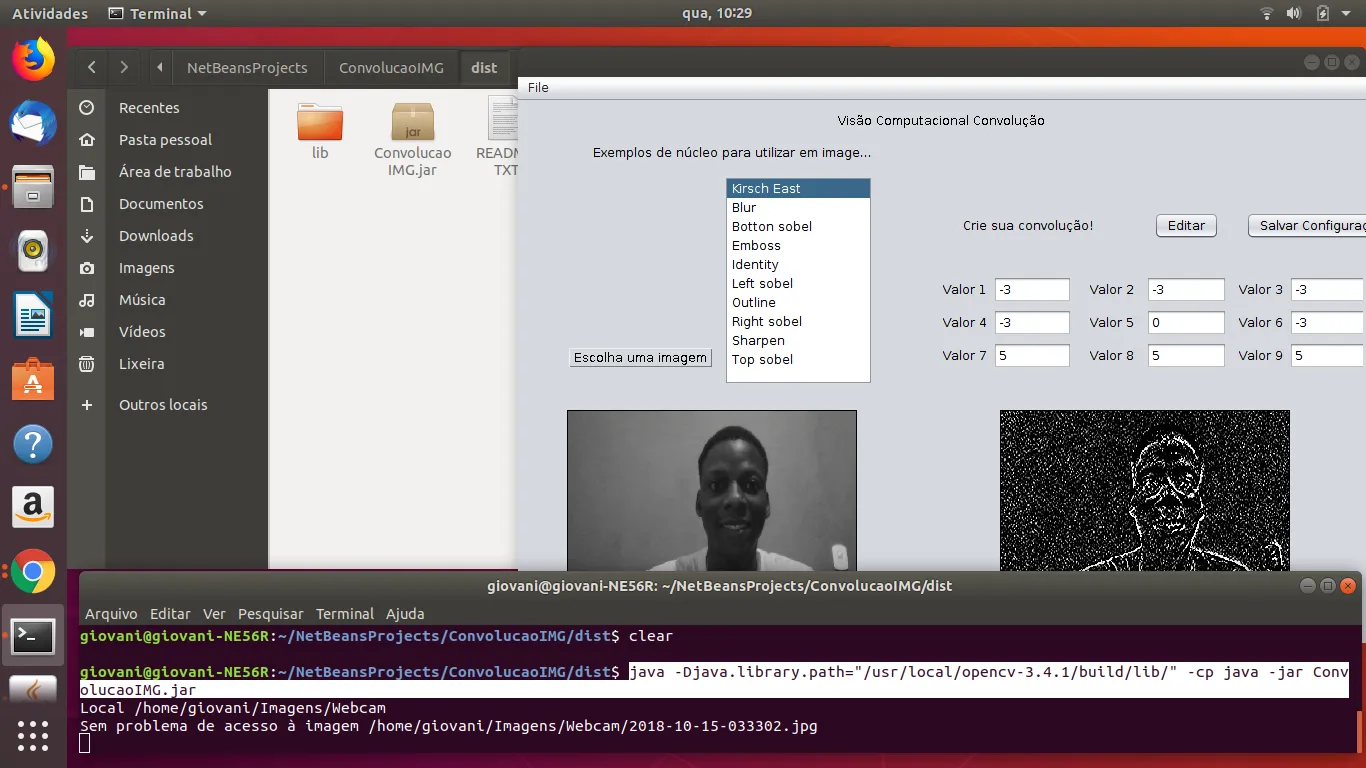The height and width of the screenshot is (768, 1366).
Task: Show Applications grid in the dock
Action: 33,735
